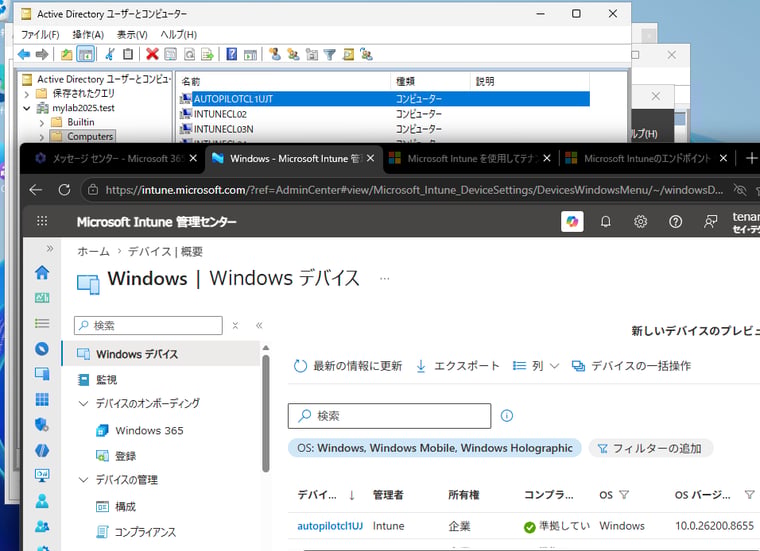Click the browser reload button
The image size is (760, 551).
click(64, 190)
